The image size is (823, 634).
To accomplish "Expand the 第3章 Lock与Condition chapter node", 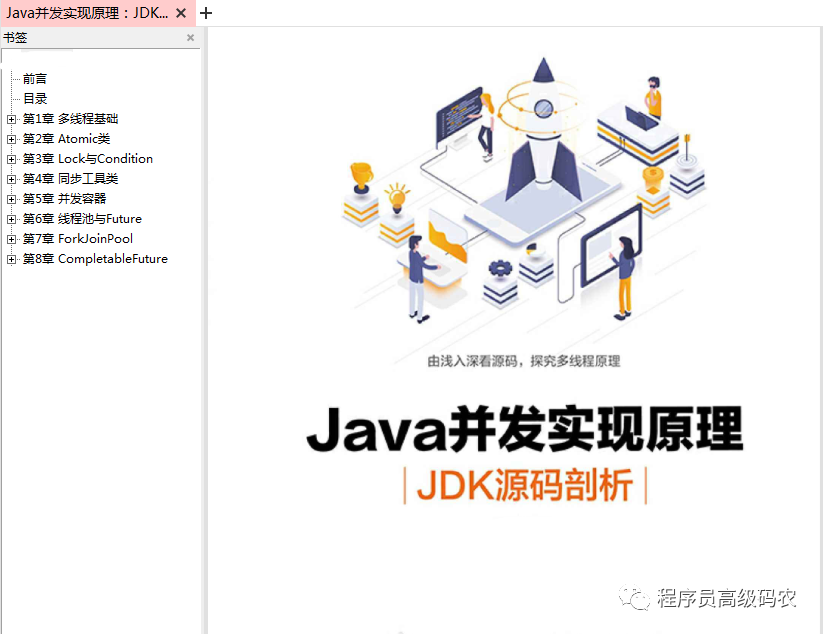I will tap(11, 159).
